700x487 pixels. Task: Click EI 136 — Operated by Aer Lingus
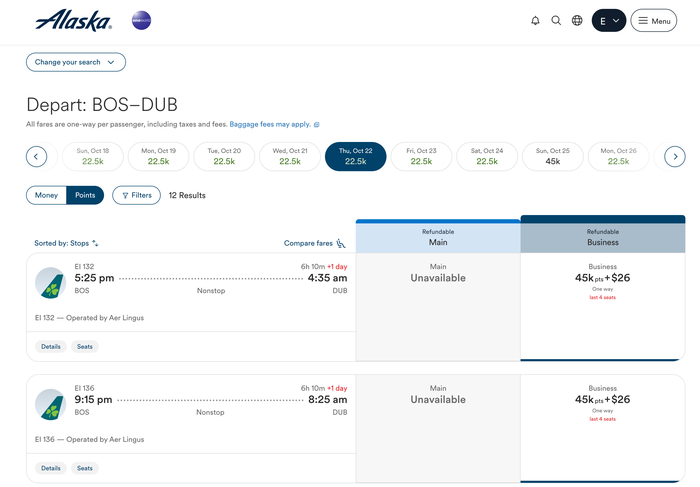(89, 439)
